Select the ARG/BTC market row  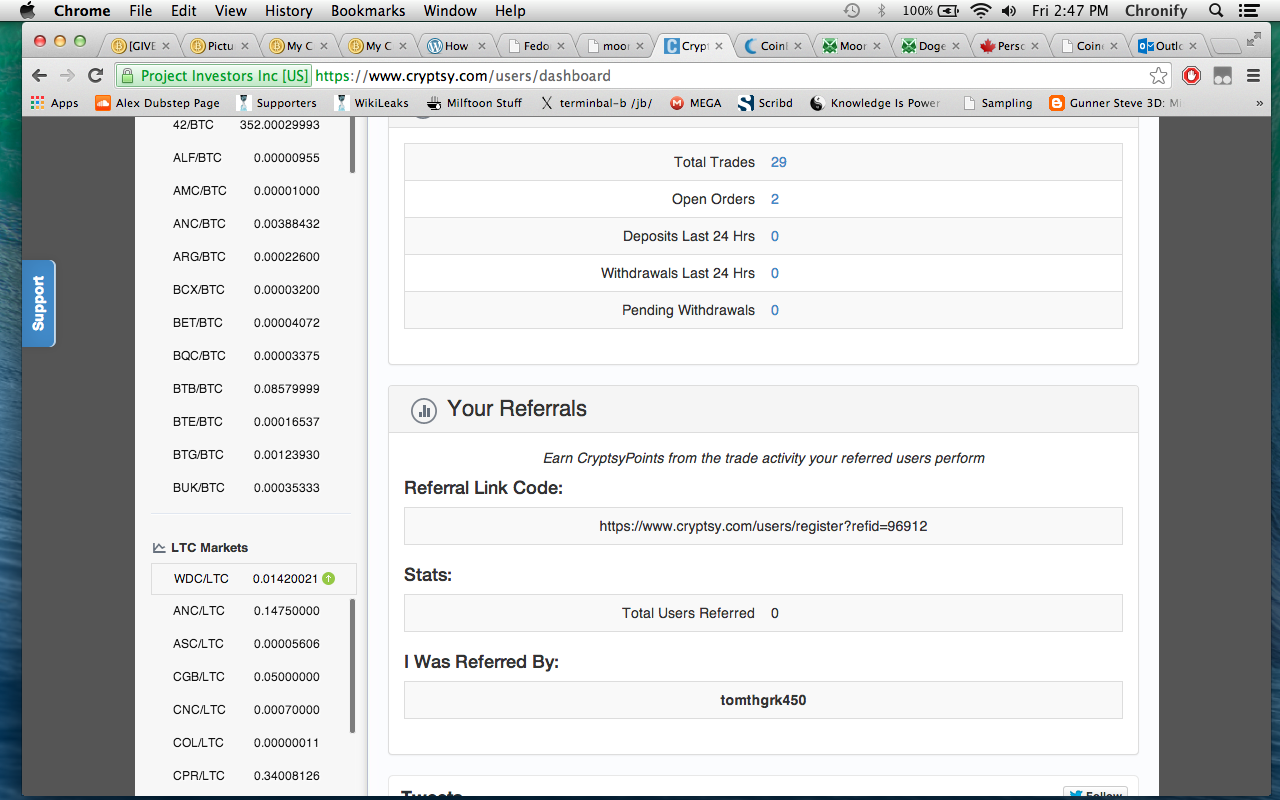click(x=246, y=257)
